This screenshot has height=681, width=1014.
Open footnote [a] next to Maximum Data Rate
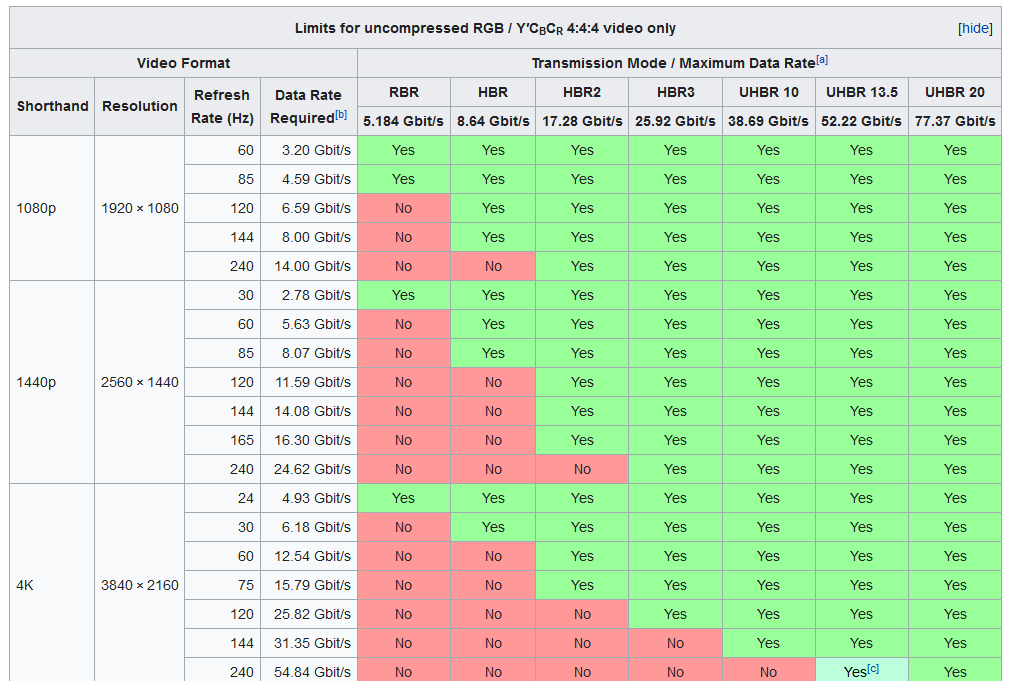pos(822,59)
